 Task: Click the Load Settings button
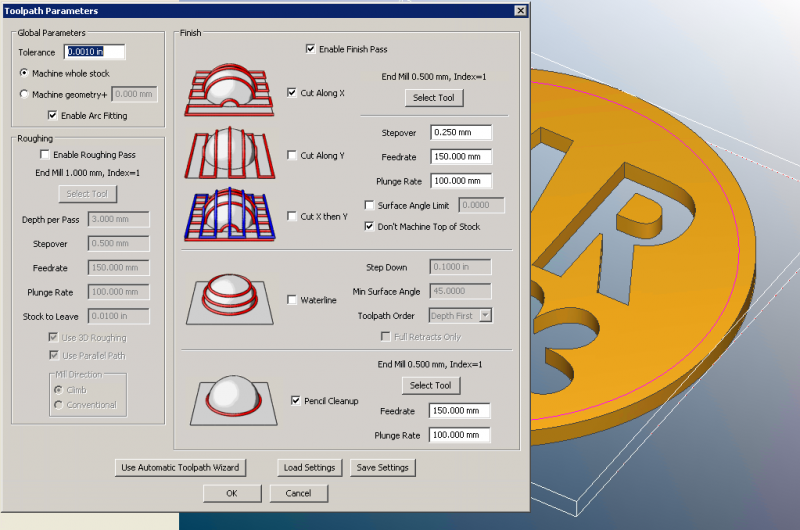(310, 467)
